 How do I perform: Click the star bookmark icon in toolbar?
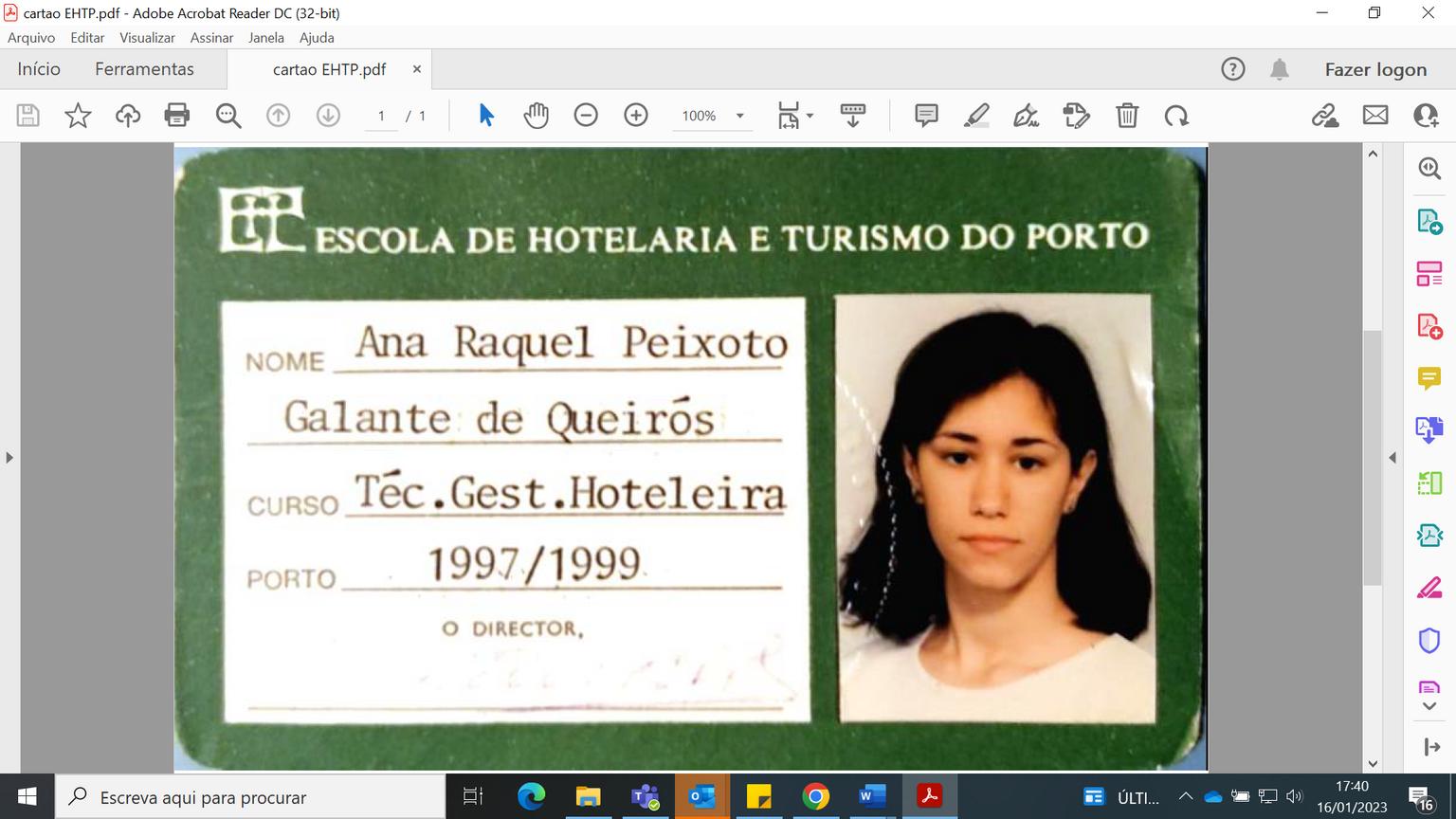78,116
